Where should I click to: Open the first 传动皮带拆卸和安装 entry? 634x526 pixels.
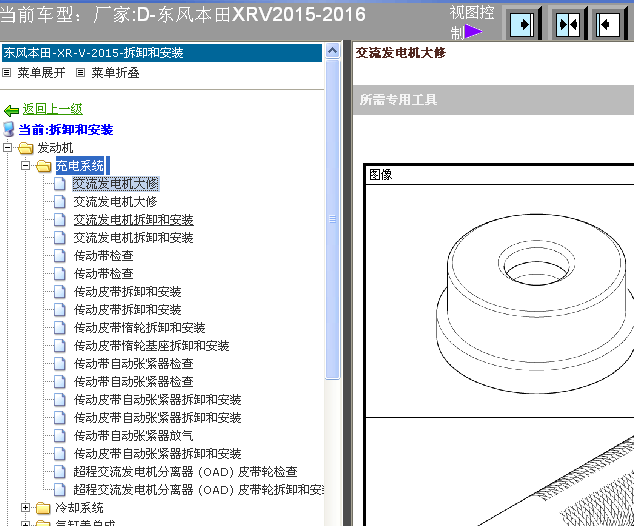tap(127, 292)
